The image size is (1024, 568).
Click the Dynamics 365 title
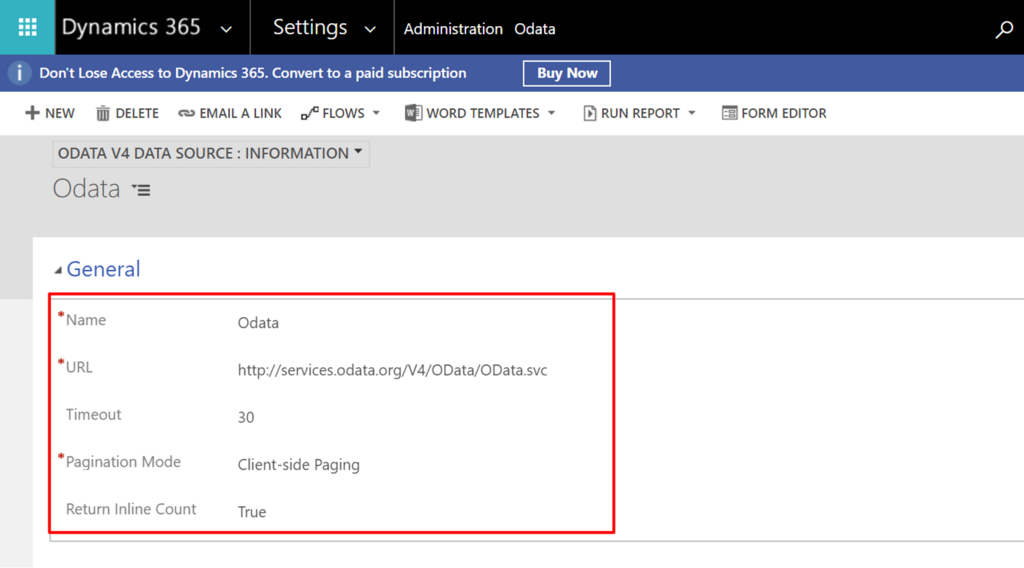(x=131, y=27)
